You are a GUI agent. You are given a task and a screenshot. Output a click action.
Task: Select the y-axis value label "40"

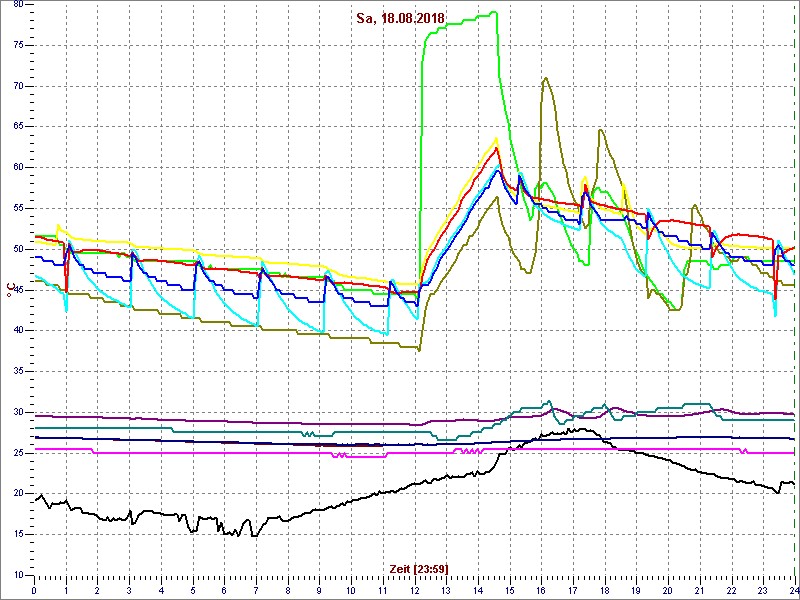(x=18, y=331)
